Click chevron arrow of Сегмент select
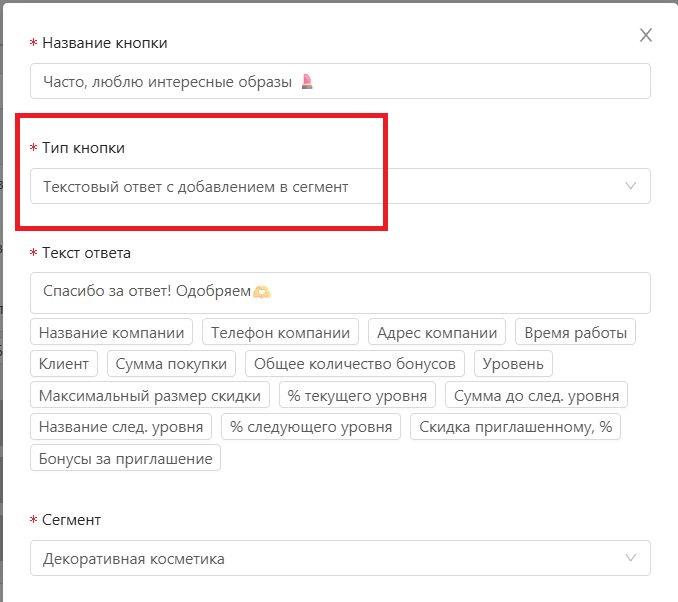 click(631, 557)
